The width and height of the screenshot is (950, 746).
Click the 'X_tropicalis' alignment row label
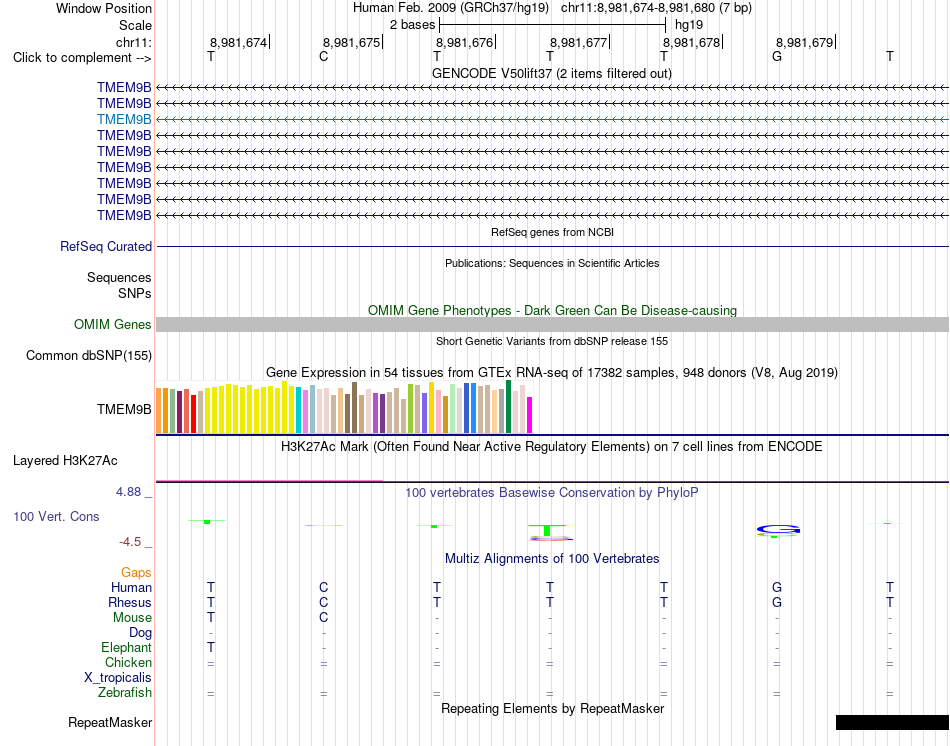(x=118, y=678)
